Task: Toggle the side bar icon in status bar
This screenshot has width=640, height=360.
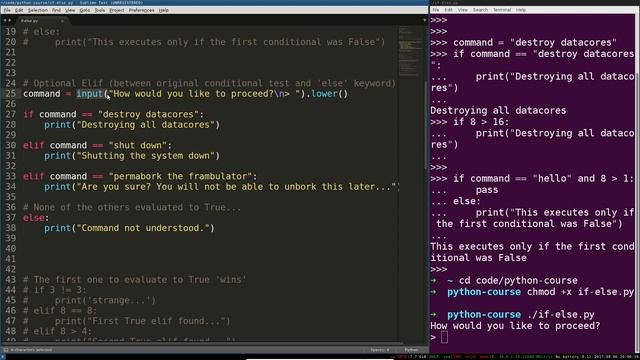Action: coord(6,350)
